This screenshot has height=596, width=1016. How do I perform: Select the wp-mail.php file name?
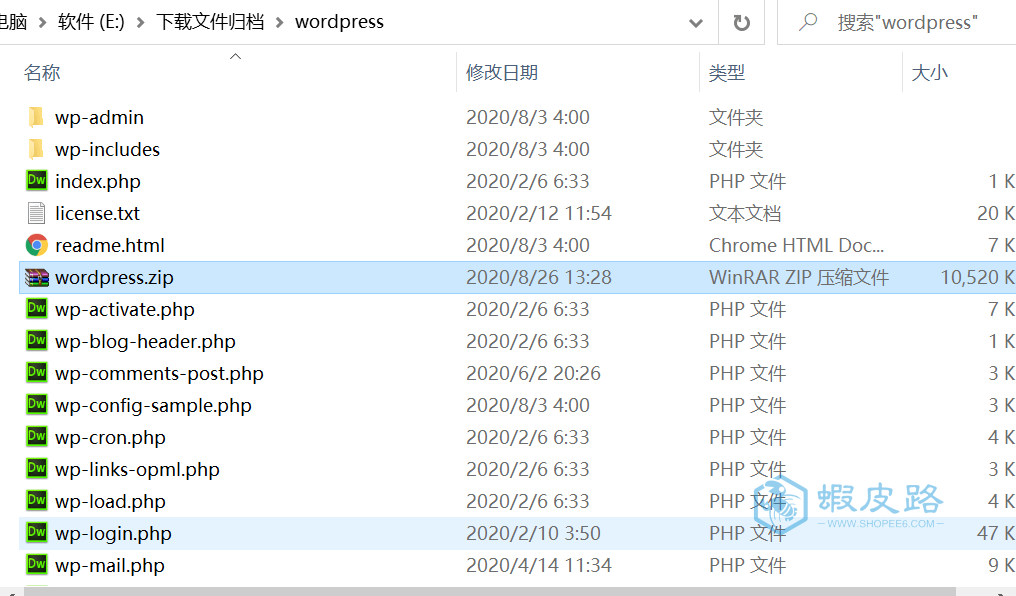(110, 566)
